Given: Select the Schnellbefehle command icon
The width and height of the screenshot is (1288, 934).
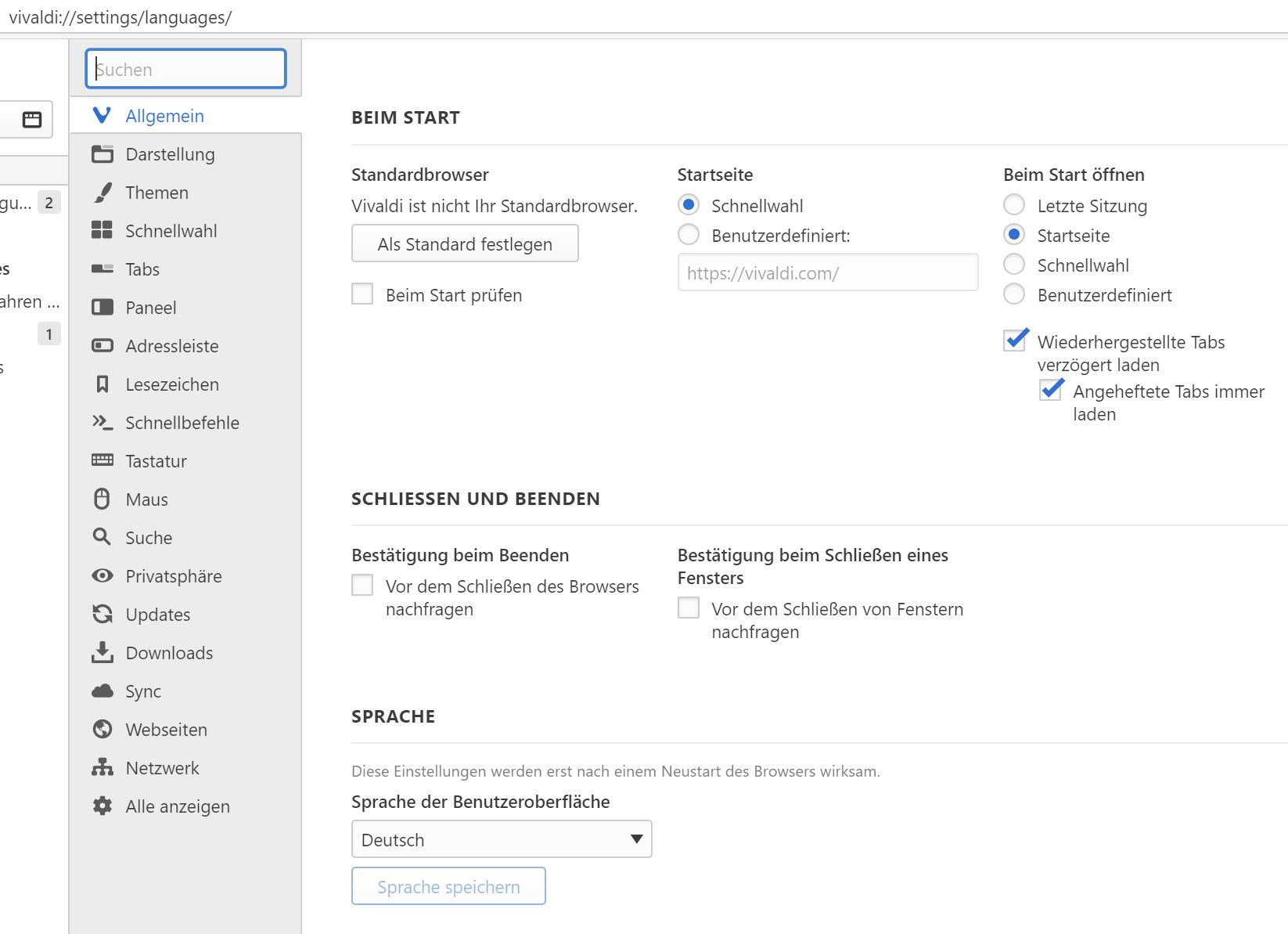Looking at the screenshot, I should point(103,423).
